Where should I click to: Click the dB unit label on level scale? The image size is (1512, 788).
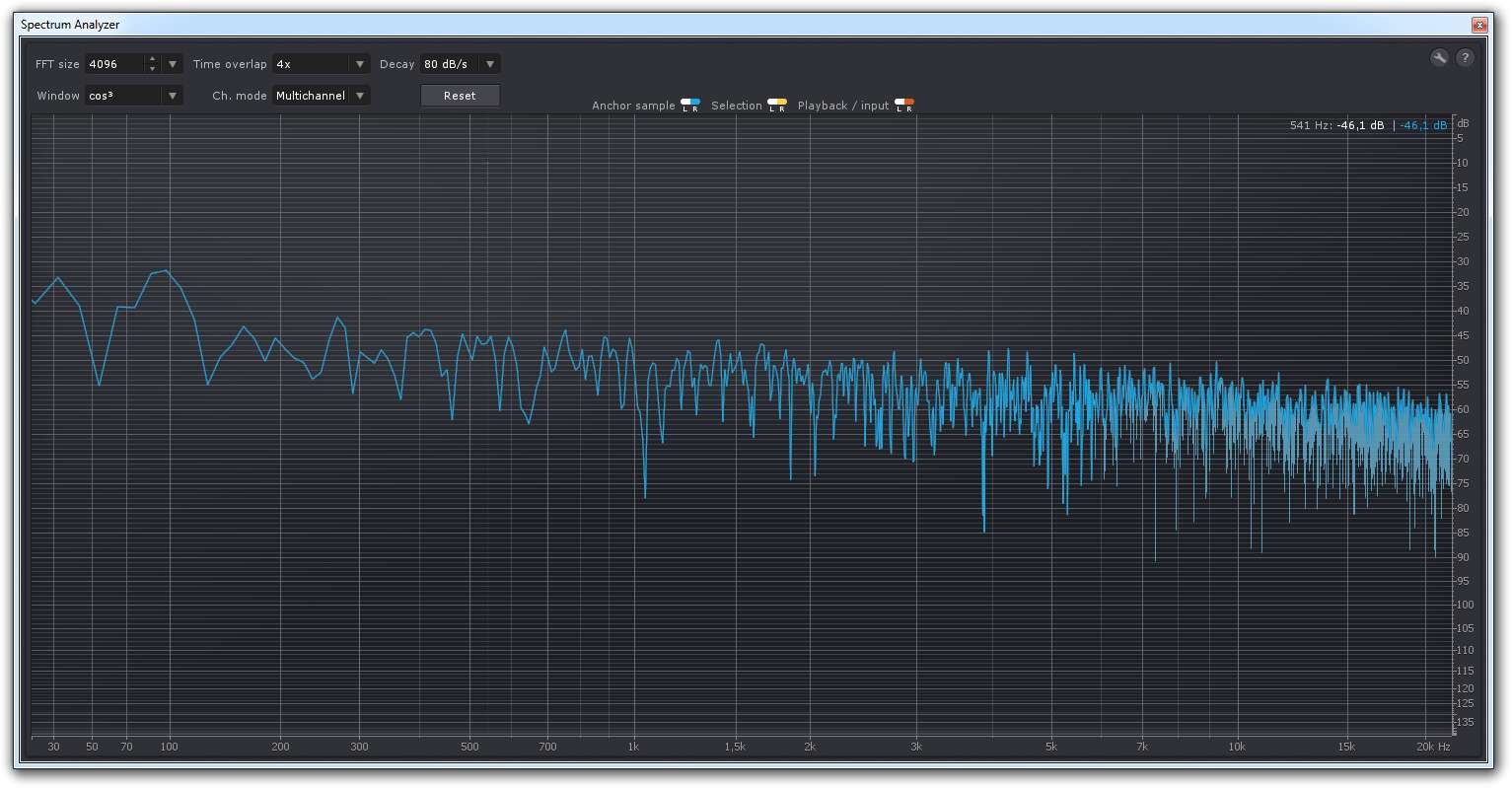[1463, 124]
